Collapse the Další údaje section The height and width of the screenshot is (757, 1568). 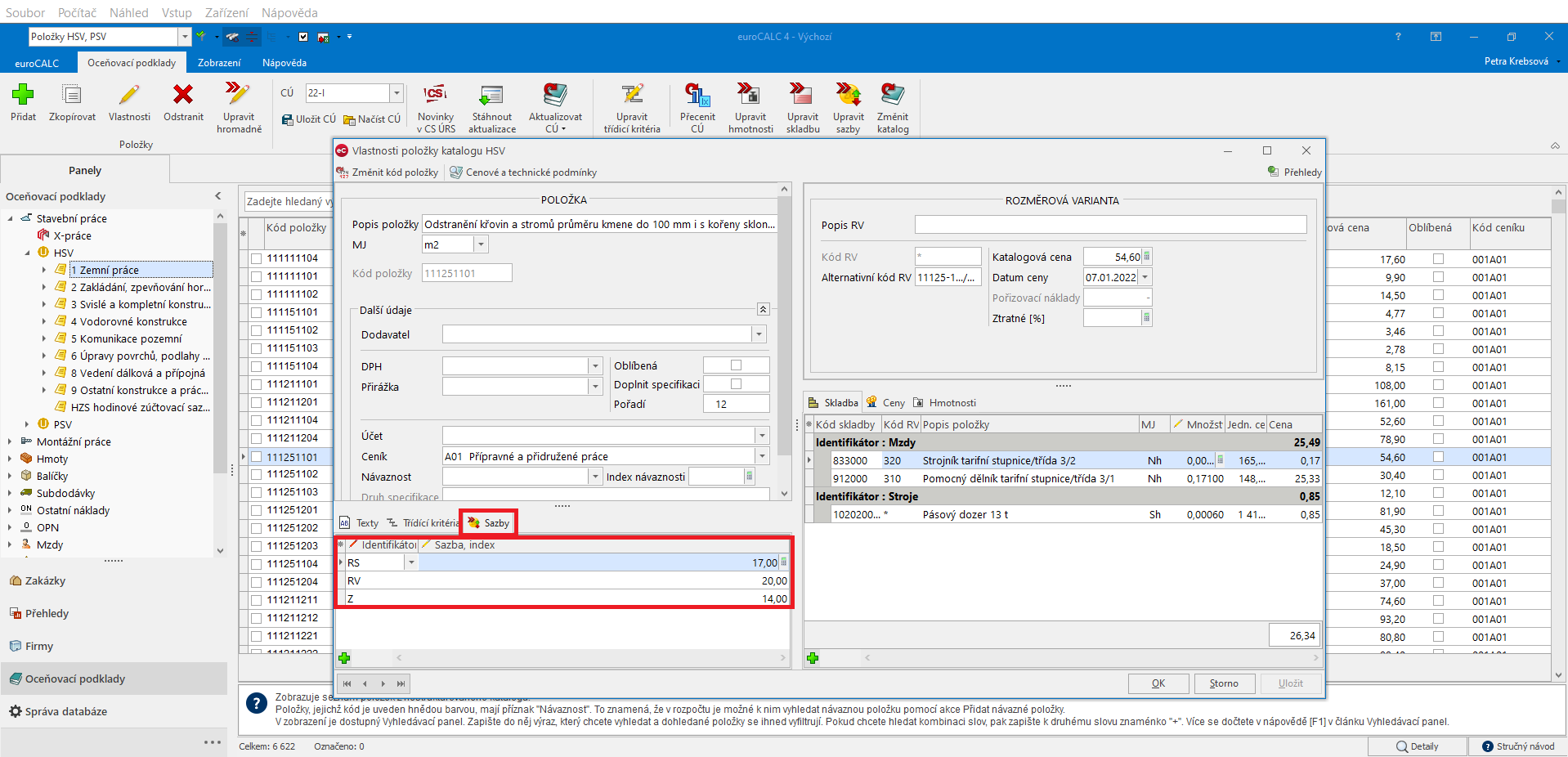point(763,309)
